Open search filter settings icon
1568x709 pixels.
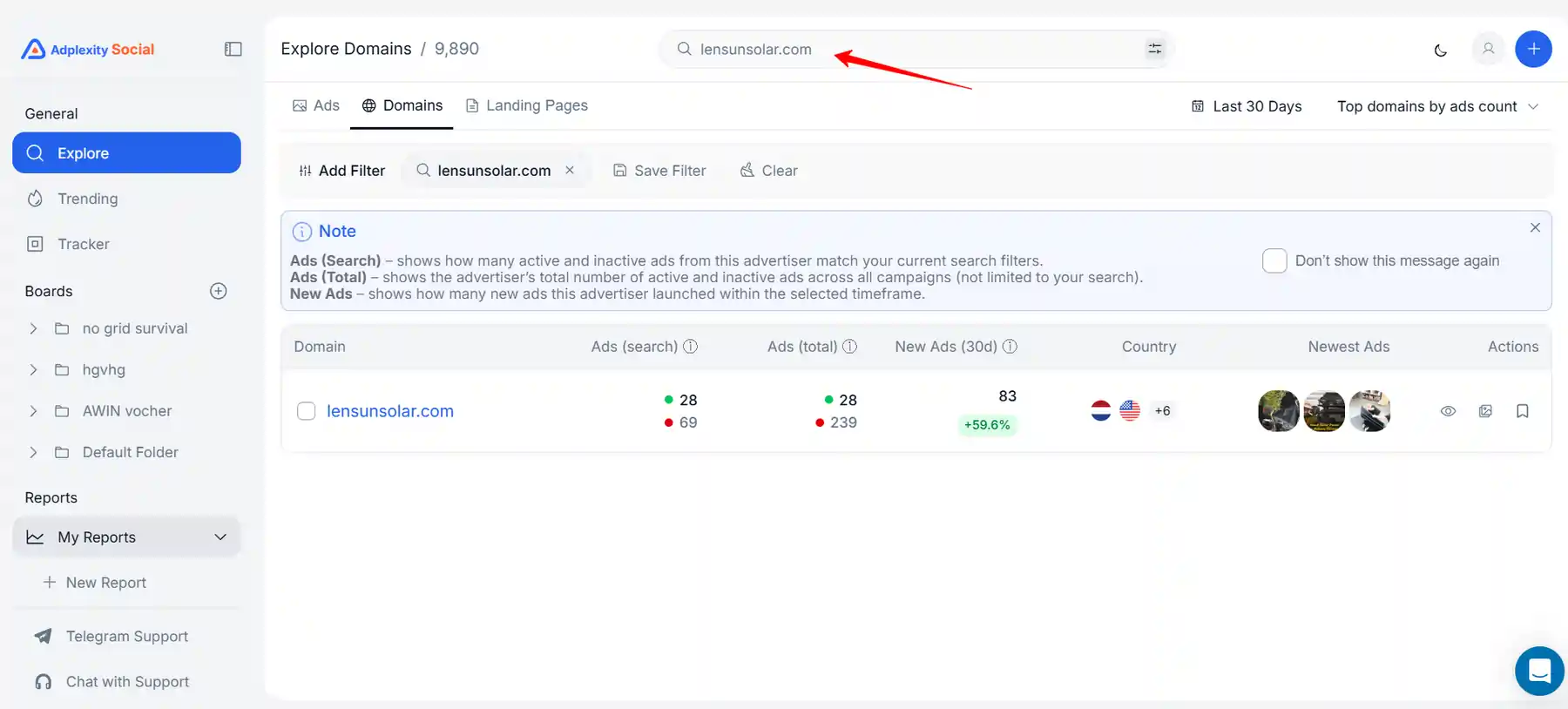pos(1154,49)
